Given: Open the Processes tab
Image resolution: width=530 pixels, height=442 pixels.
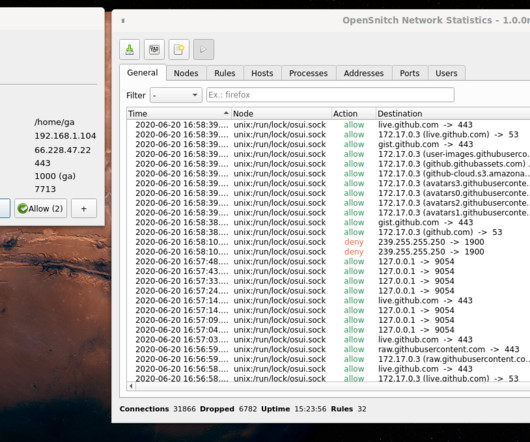Looking at the screenshot, I should coord(308,73).
